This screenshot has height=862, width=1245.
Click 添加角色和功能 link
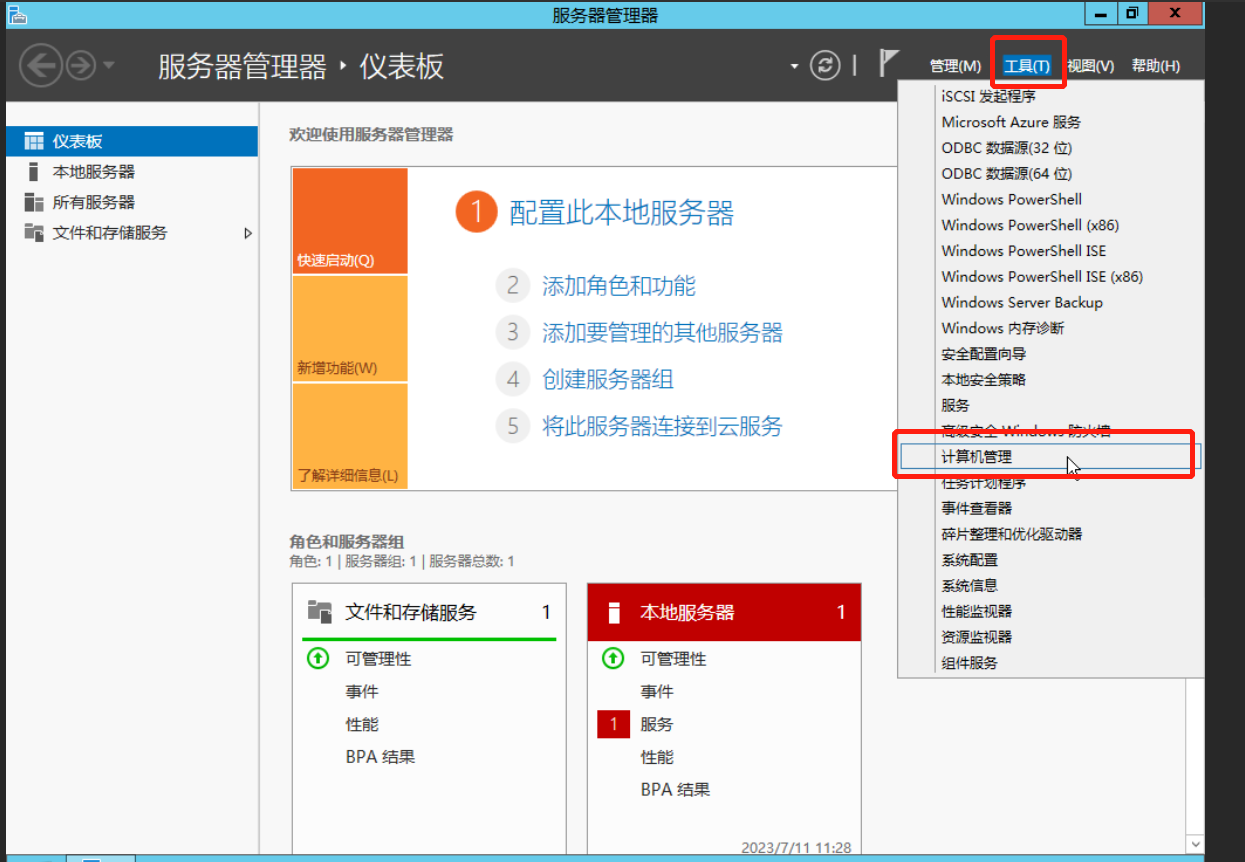click(x=618, y=286)
